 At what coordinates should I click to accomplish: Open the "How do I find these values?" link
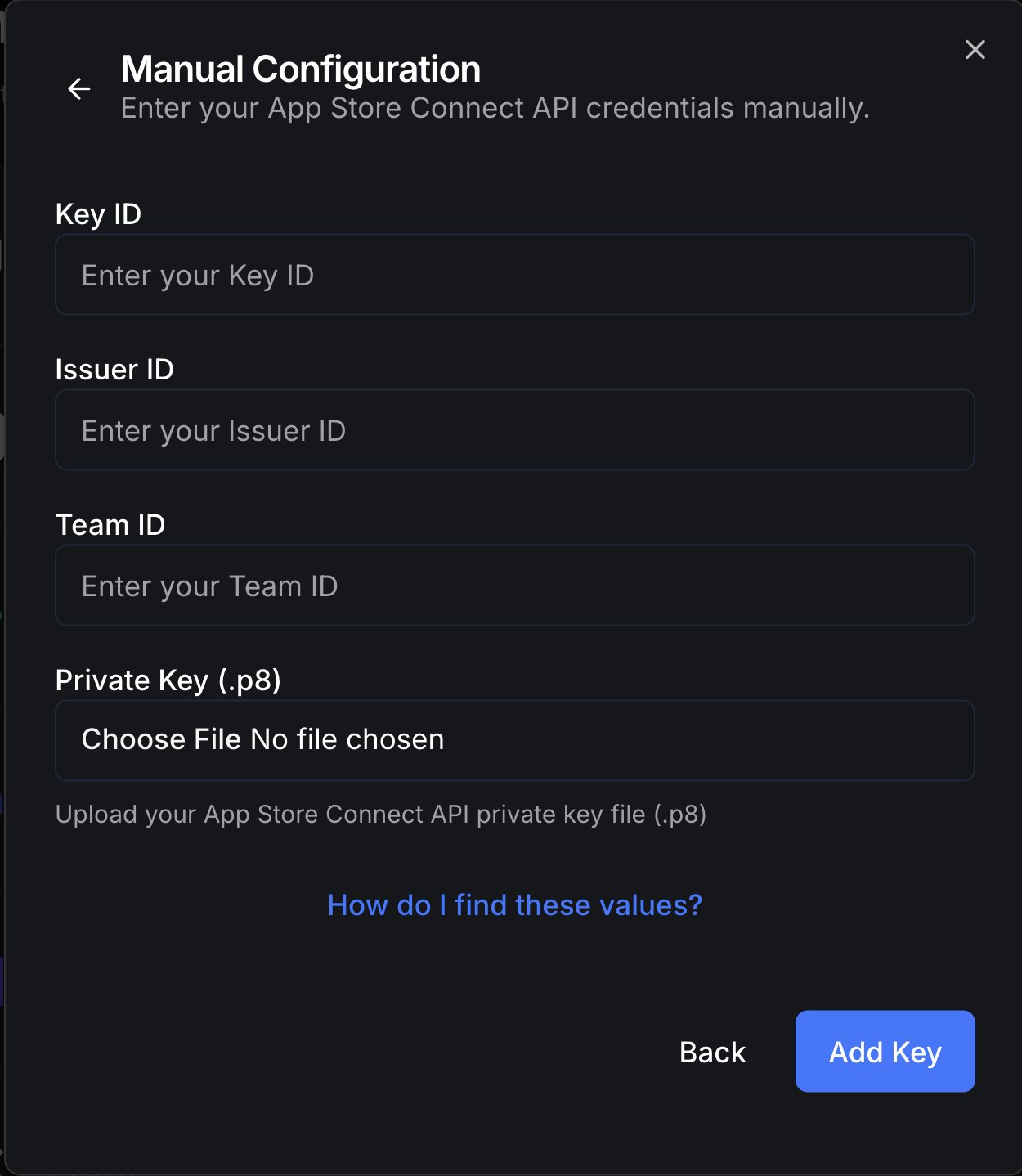click(514, 905)
